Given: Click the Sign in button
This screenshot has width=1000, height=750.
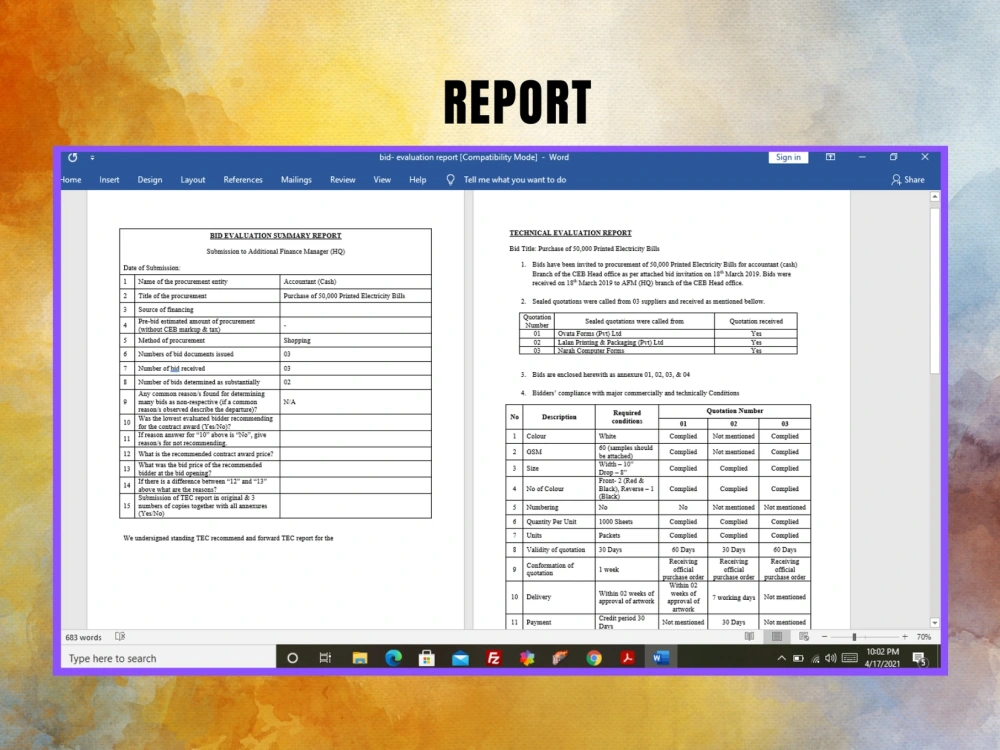Looking at the screenshot, I should point(788,157).
